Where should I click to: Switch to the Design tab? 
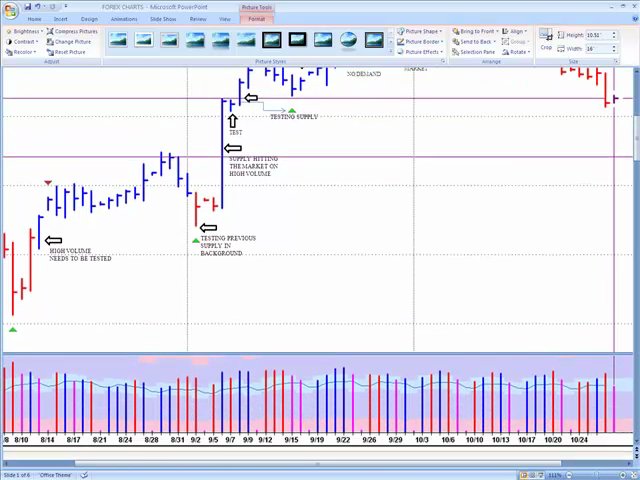[89, 19]
